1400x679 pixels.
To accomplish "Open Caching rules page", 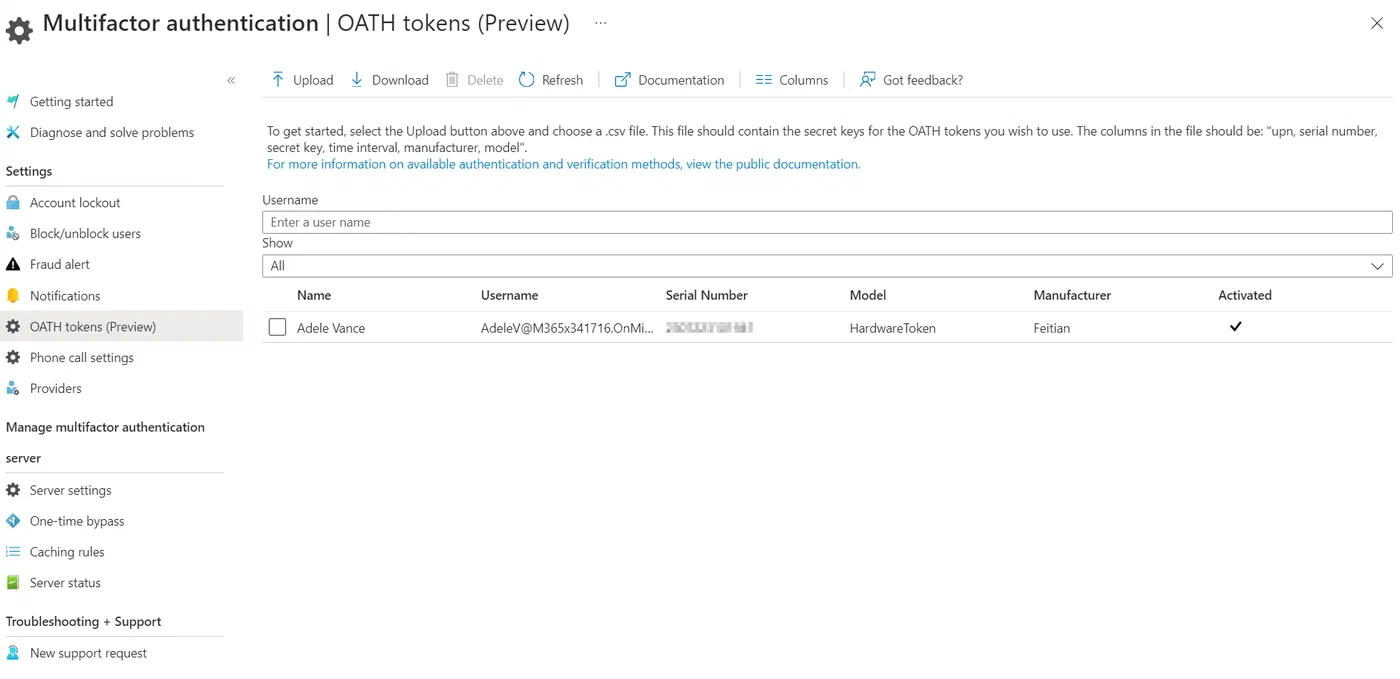I will pos(67,552).
